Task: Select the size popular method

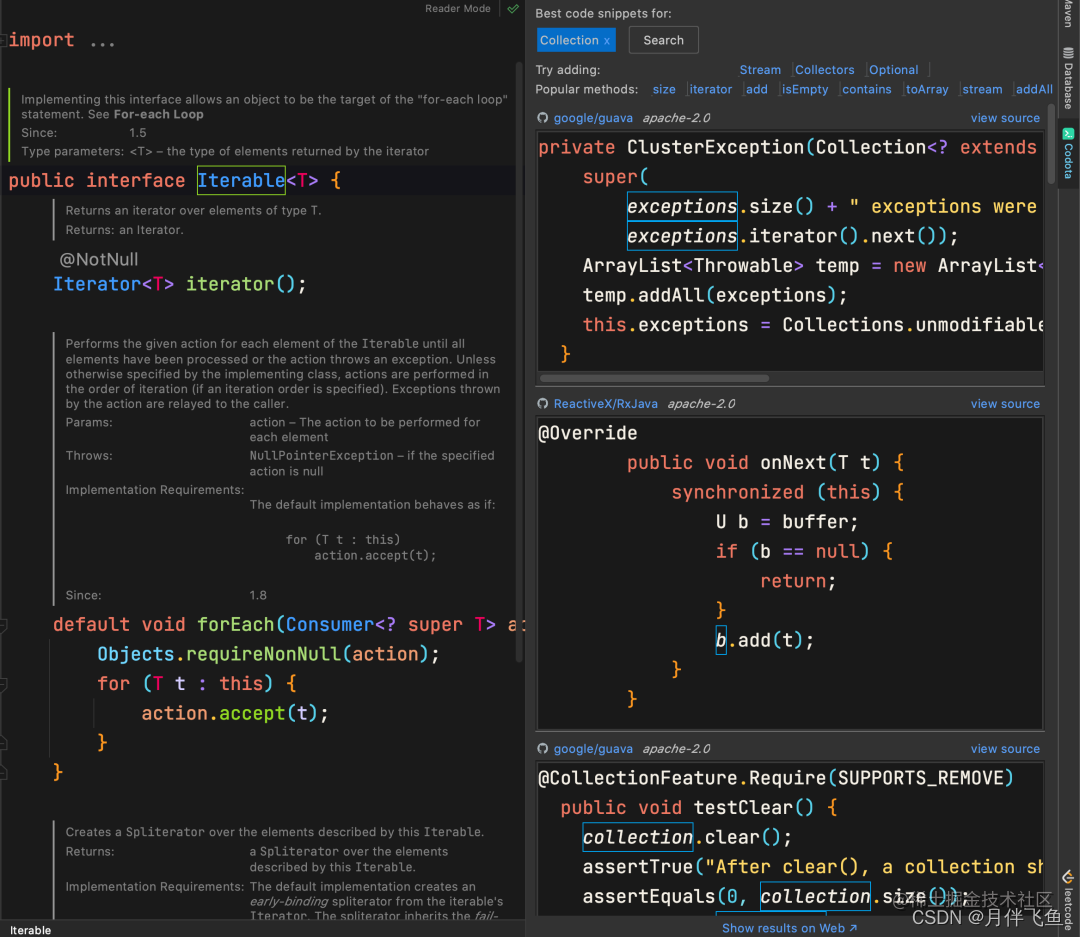Action: (664, 90)
